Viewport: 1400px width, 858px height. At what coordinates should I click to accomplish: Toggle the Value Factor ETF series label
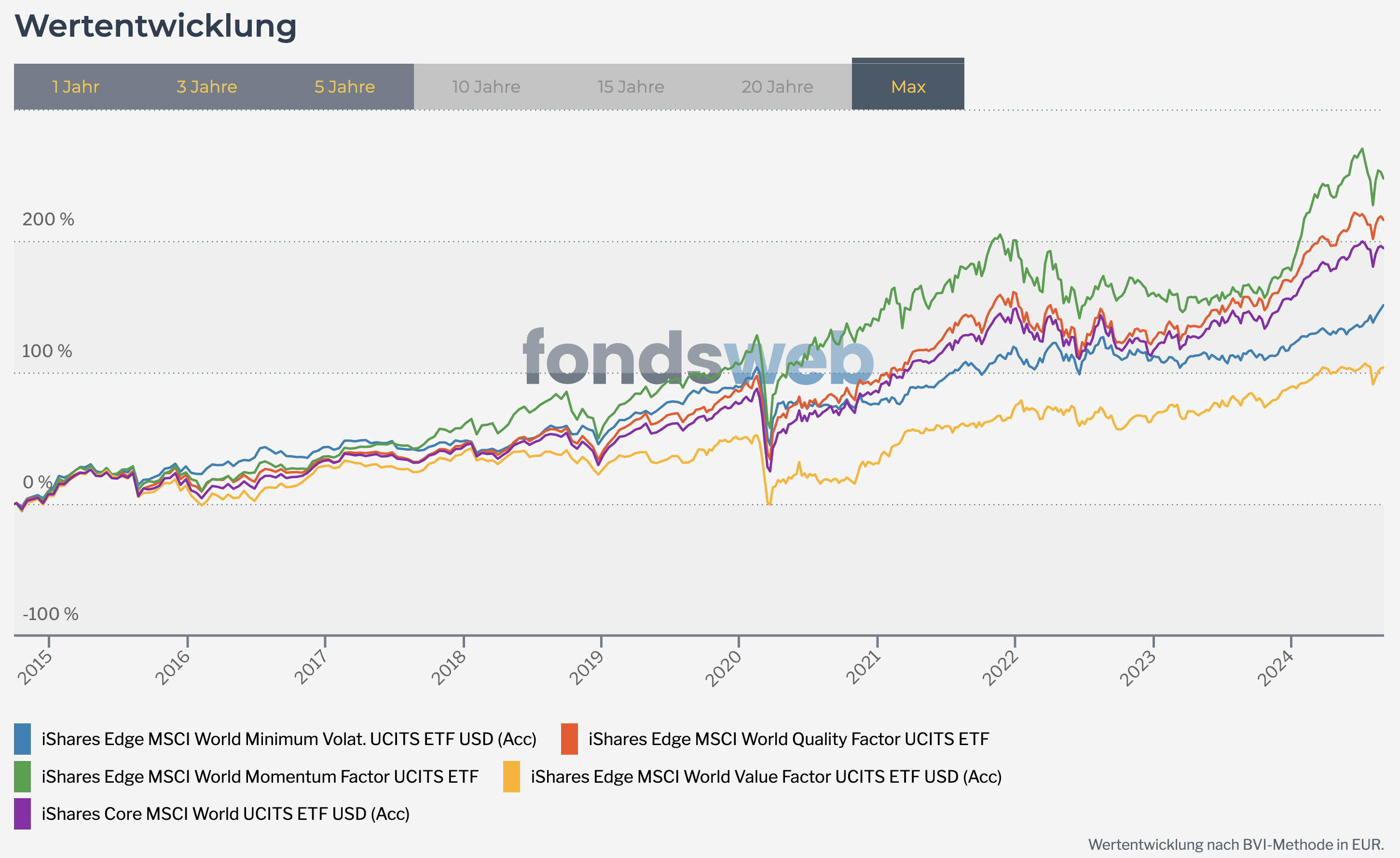tap(766, 776)
